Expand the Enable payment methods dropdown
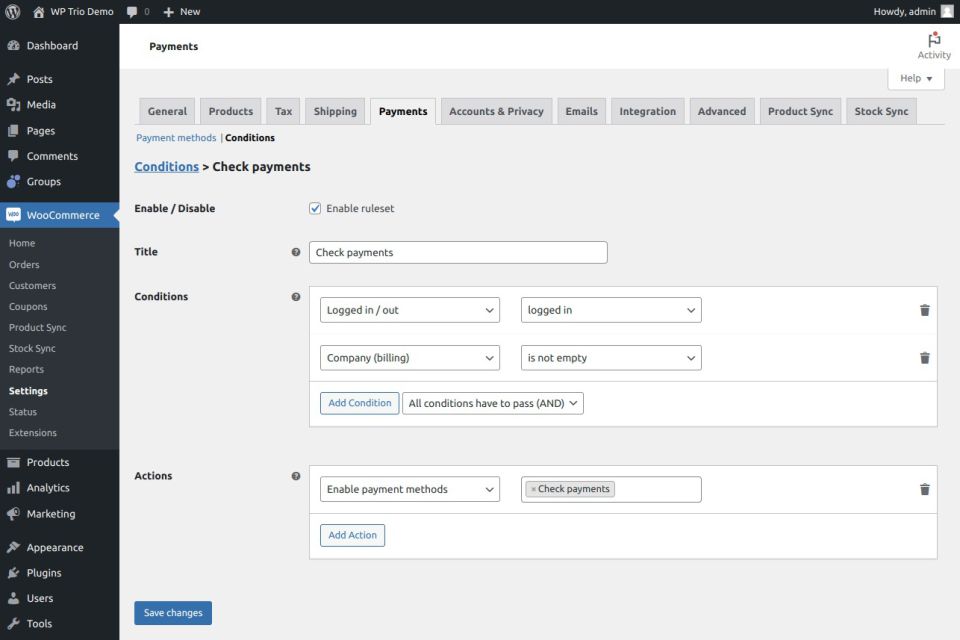960x640 pixels. (x=410, y=489)
